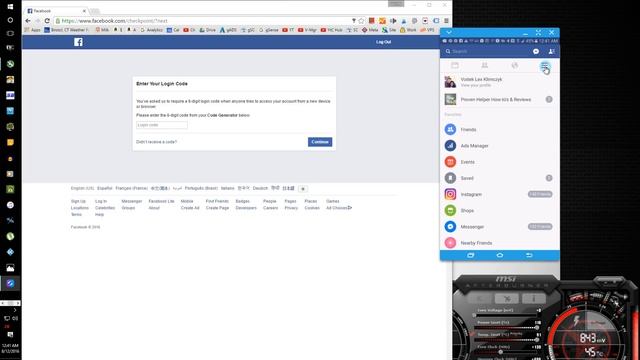Screen dimensions: 640x360
Task: Click Log Out in Facebook header
Action: (x=383, y=42)
